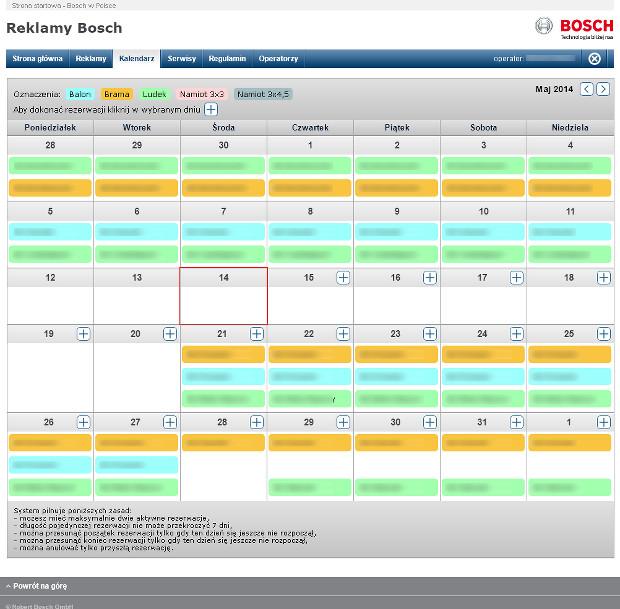Add reservation on day 31
The width and height of the screenshot is (620, 609).
coord(516,422)
